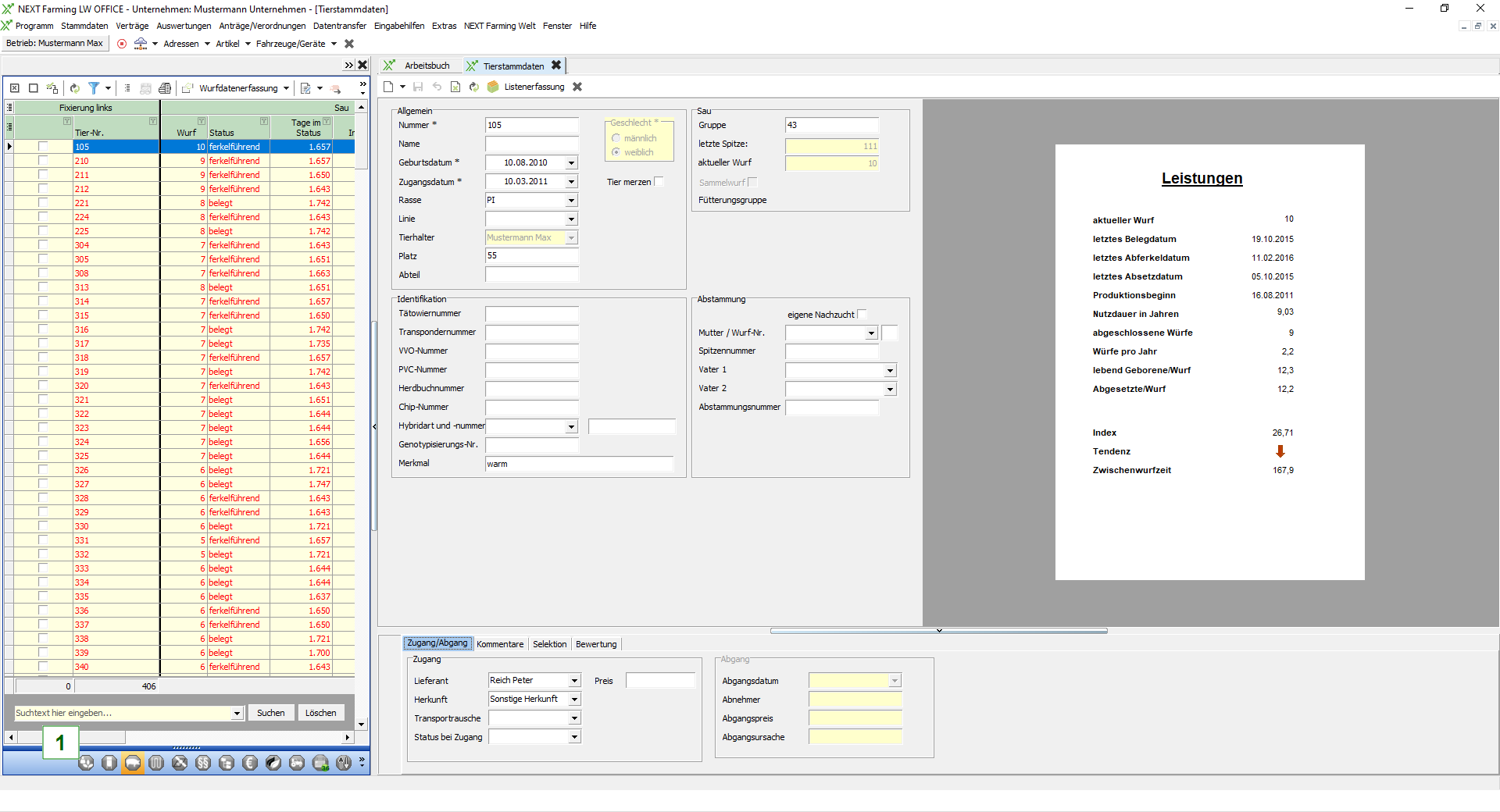The height and width of the screenshot is (812, 1500).
Task: Click into the Tätowiernummer input field
Action: pyautogui.click(x=531, y=314)
